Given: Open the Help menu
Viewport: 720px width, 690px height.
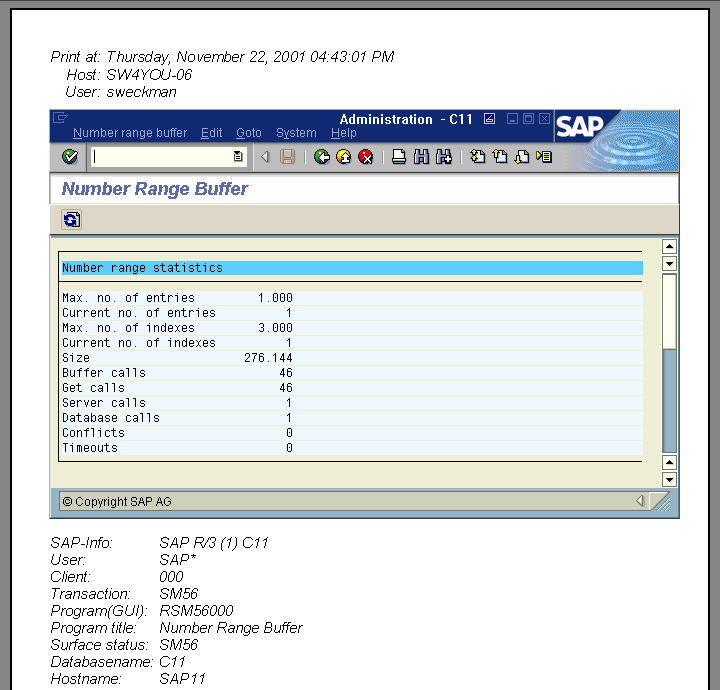Looking at the screenshot, I should click(x=344, y=133).
